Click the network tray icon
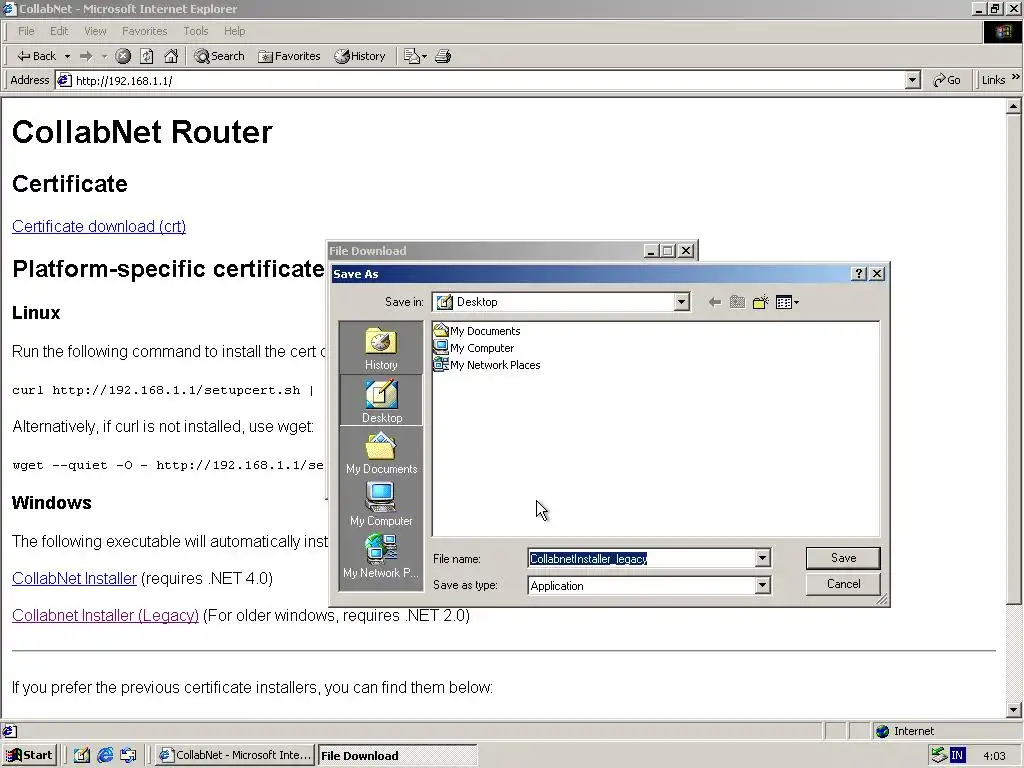Image resolution: width=1024 pixels, height=768 pixels. tap(939, 756)
